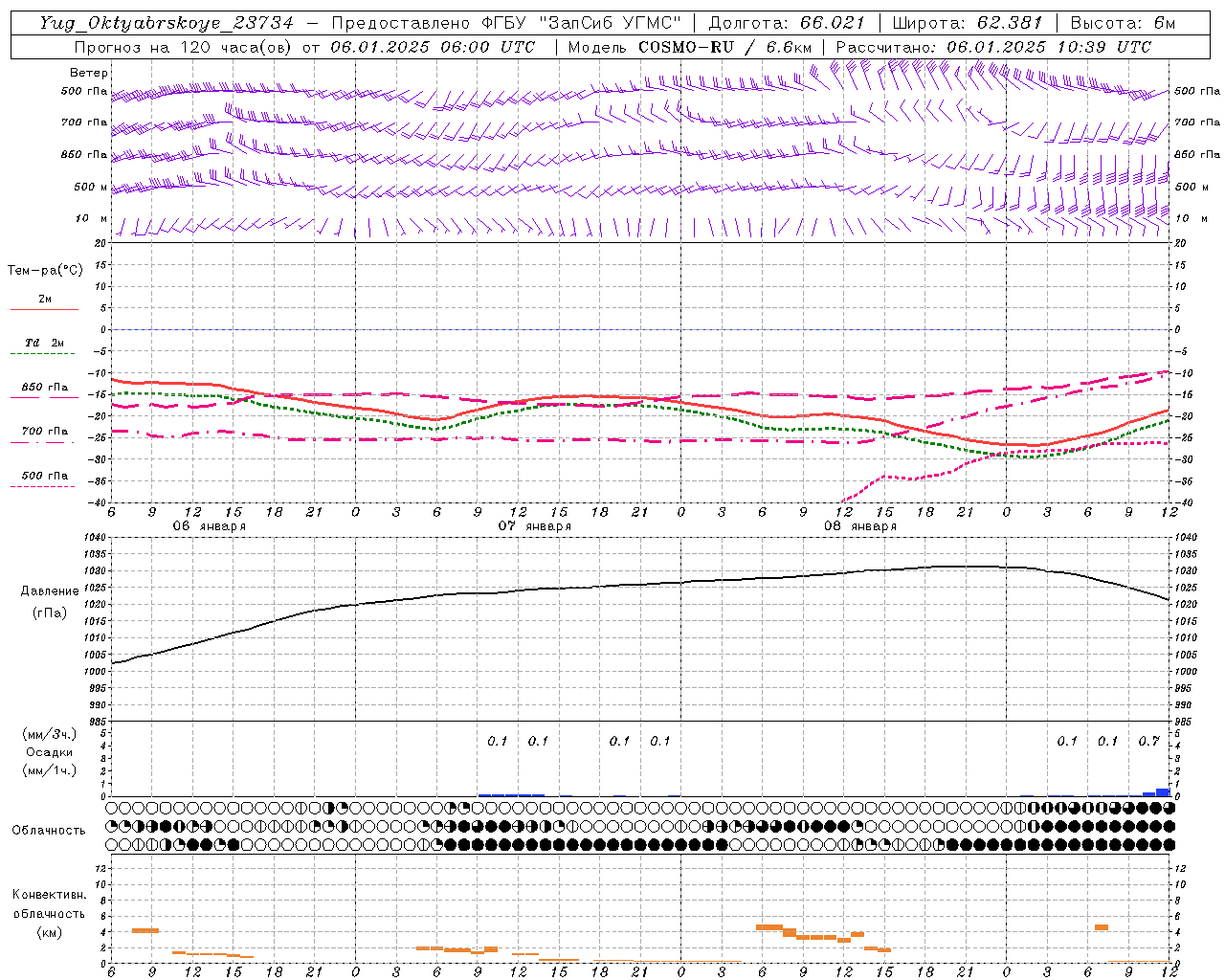Click the Ветер panel label
This screenshot has height=980, width=1225.
[89, 73]
